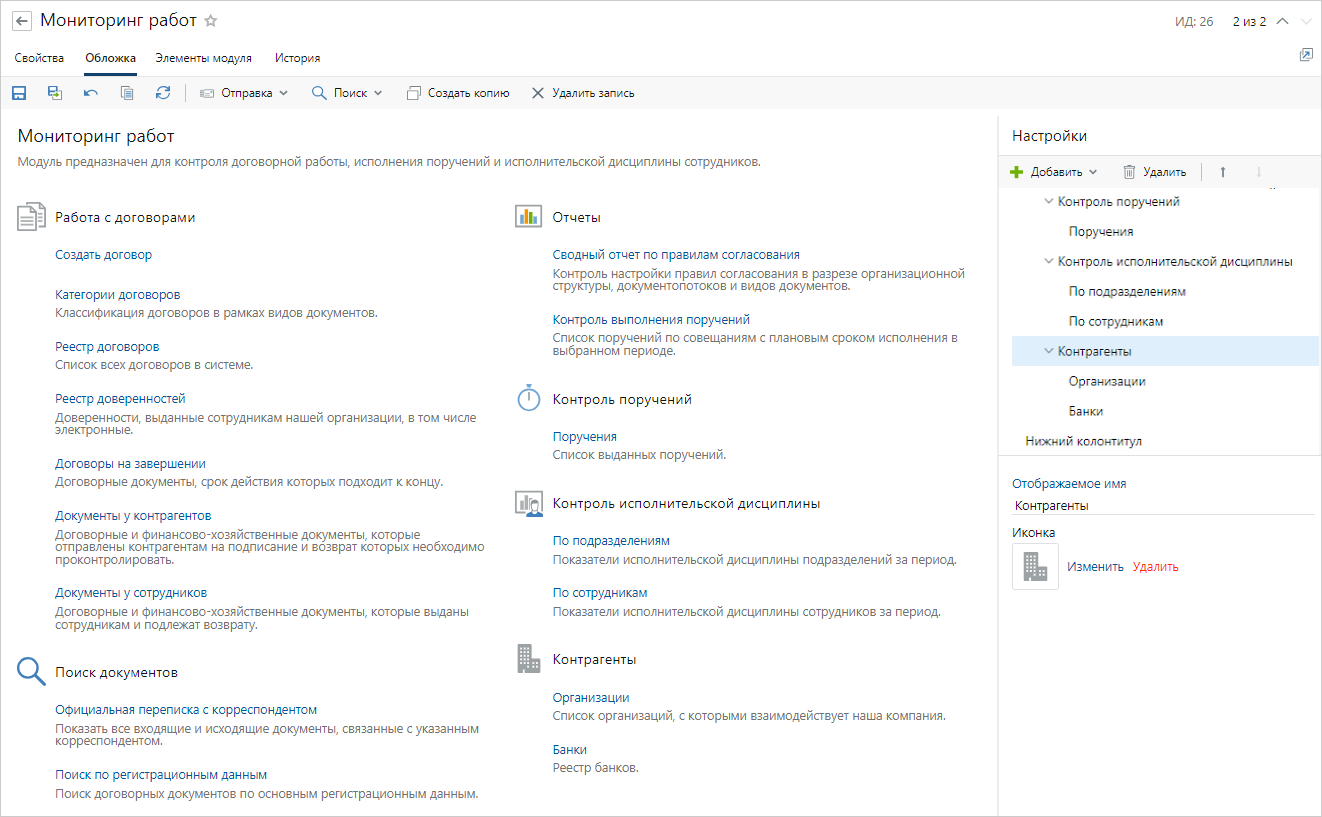This screenshot has width=1322, height=817.
Task: Expand the Добавить dropdown in Настройки
Action: (x=1054, y=172)
